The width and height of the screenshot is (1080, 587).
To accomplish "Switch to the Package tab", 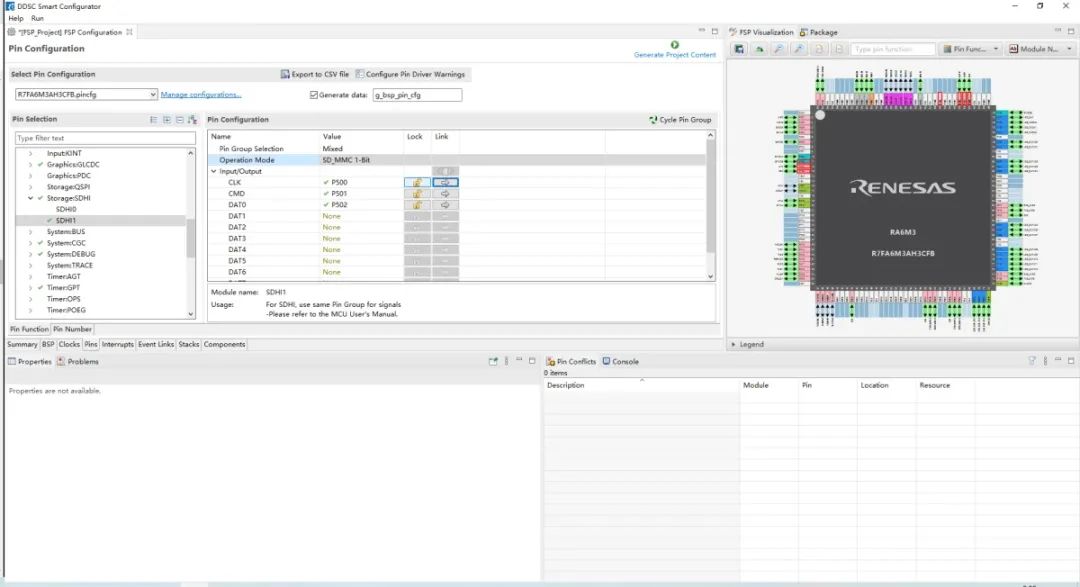I will 818,32.
